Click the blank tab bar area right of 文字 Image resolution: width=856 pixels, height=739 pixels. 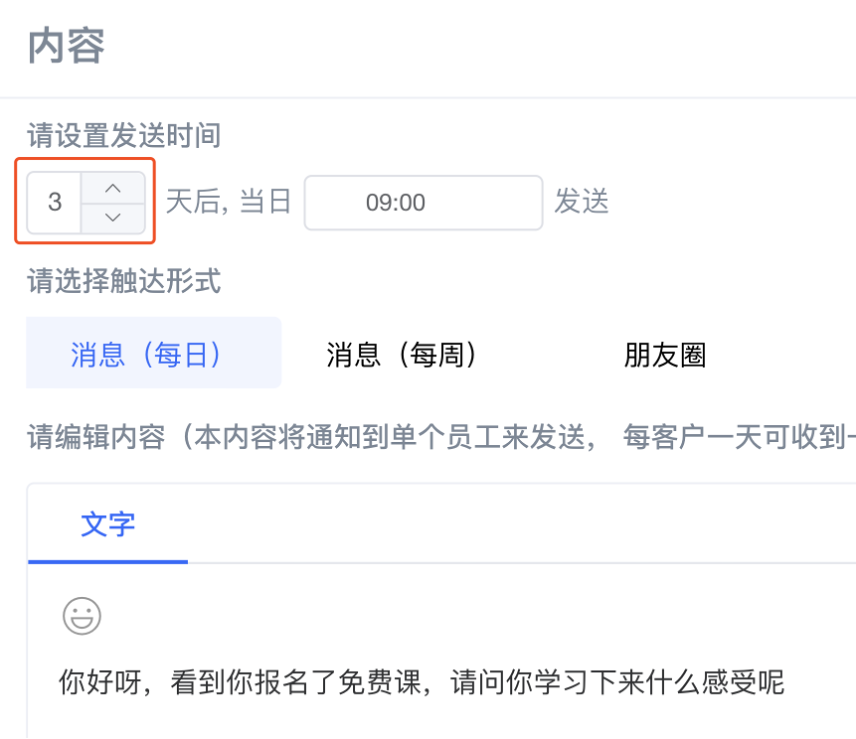click(x=519, y=525)
